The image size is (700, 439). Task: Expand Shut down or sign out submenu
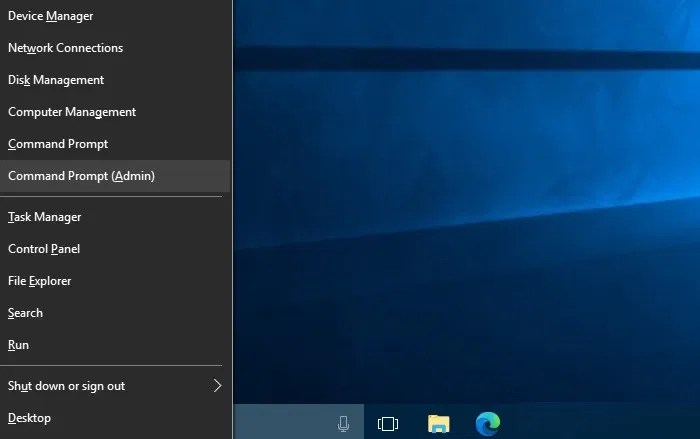pyautogui.click(x=115, y=386)
